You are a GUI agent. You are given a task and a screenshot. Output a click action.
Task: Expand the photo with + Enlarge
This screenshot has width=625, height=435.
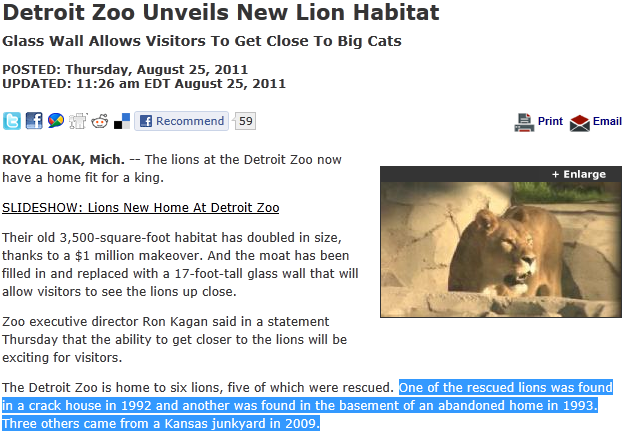[x=578, y=174]
